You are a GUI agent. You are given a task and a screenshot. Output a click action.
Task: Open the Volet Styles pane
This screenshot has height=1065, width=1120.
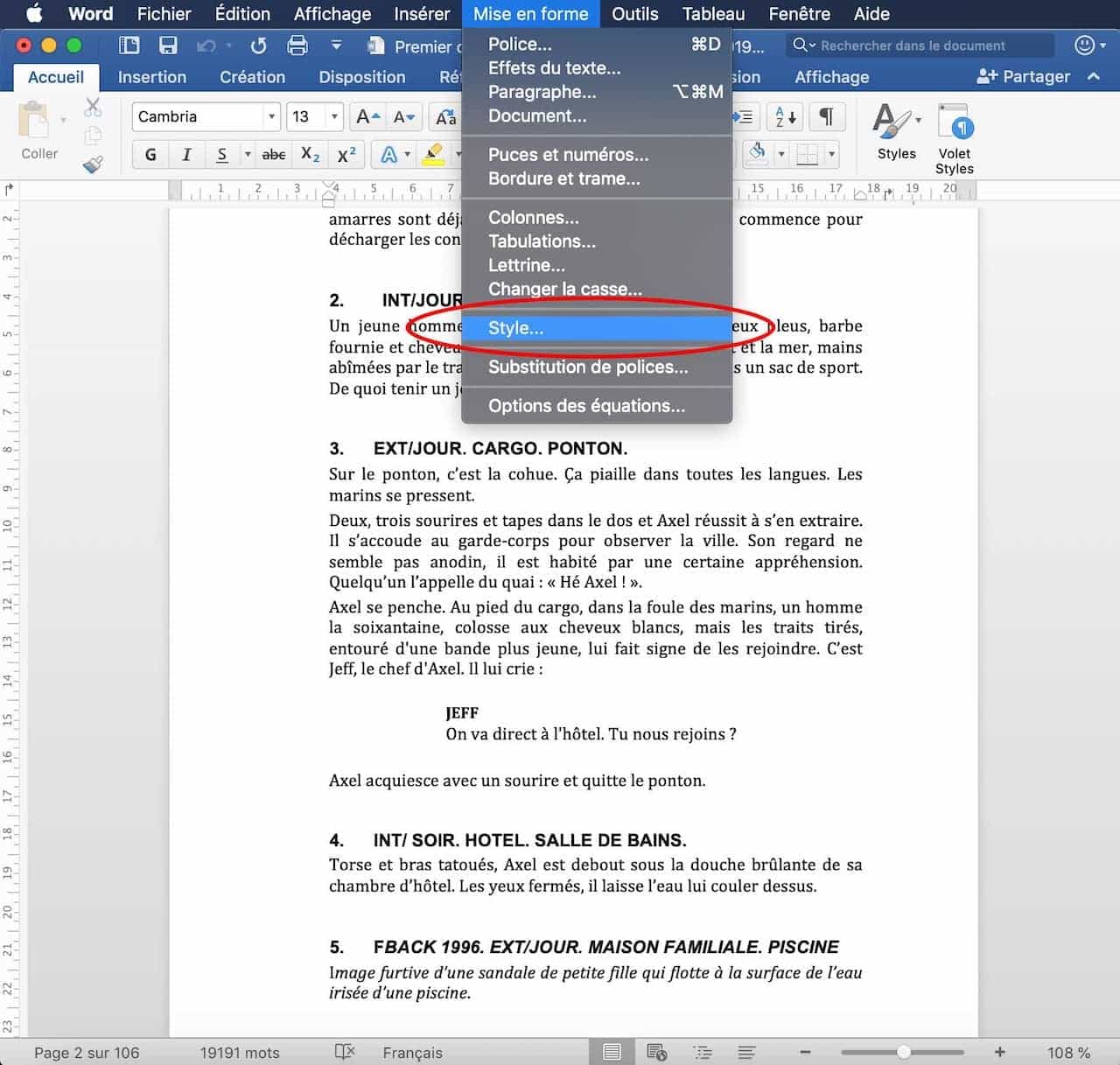(x=954, y=138)
